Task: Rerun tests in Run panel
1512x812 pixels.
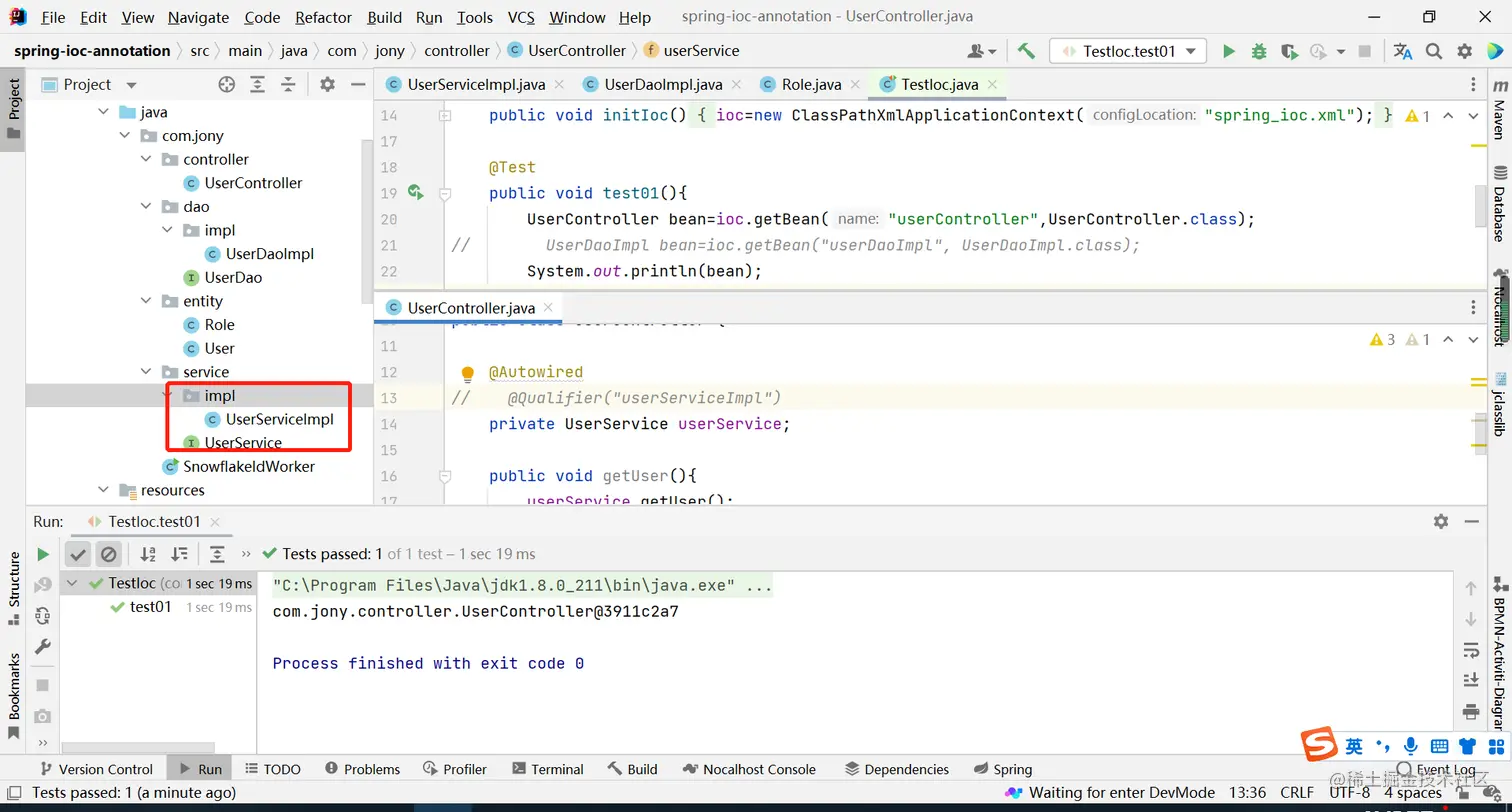Action: (42, 554)
